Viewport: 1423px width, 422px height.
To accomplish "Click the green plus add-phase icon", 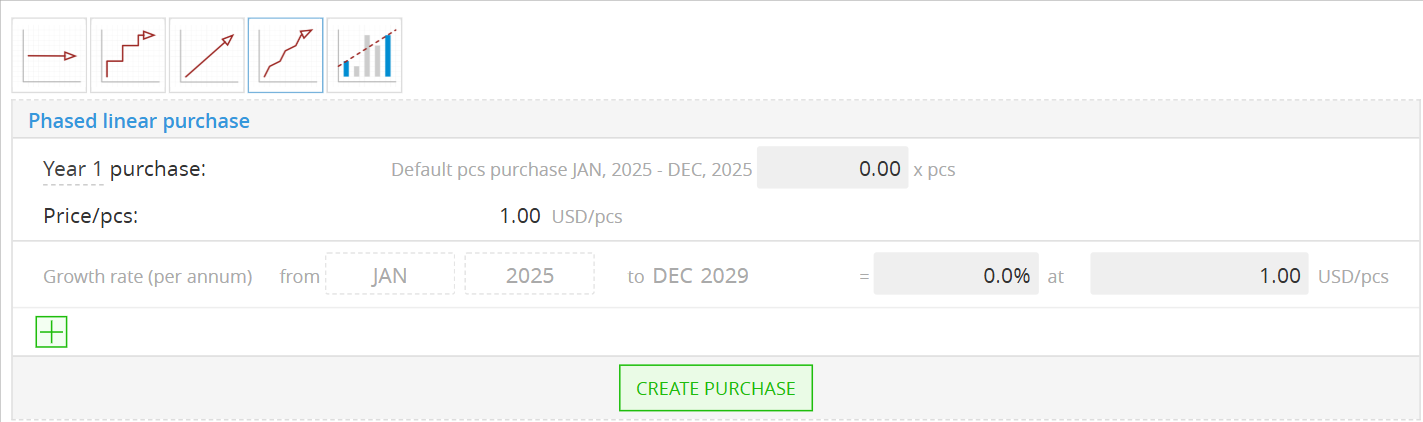I will click(51, 332).
